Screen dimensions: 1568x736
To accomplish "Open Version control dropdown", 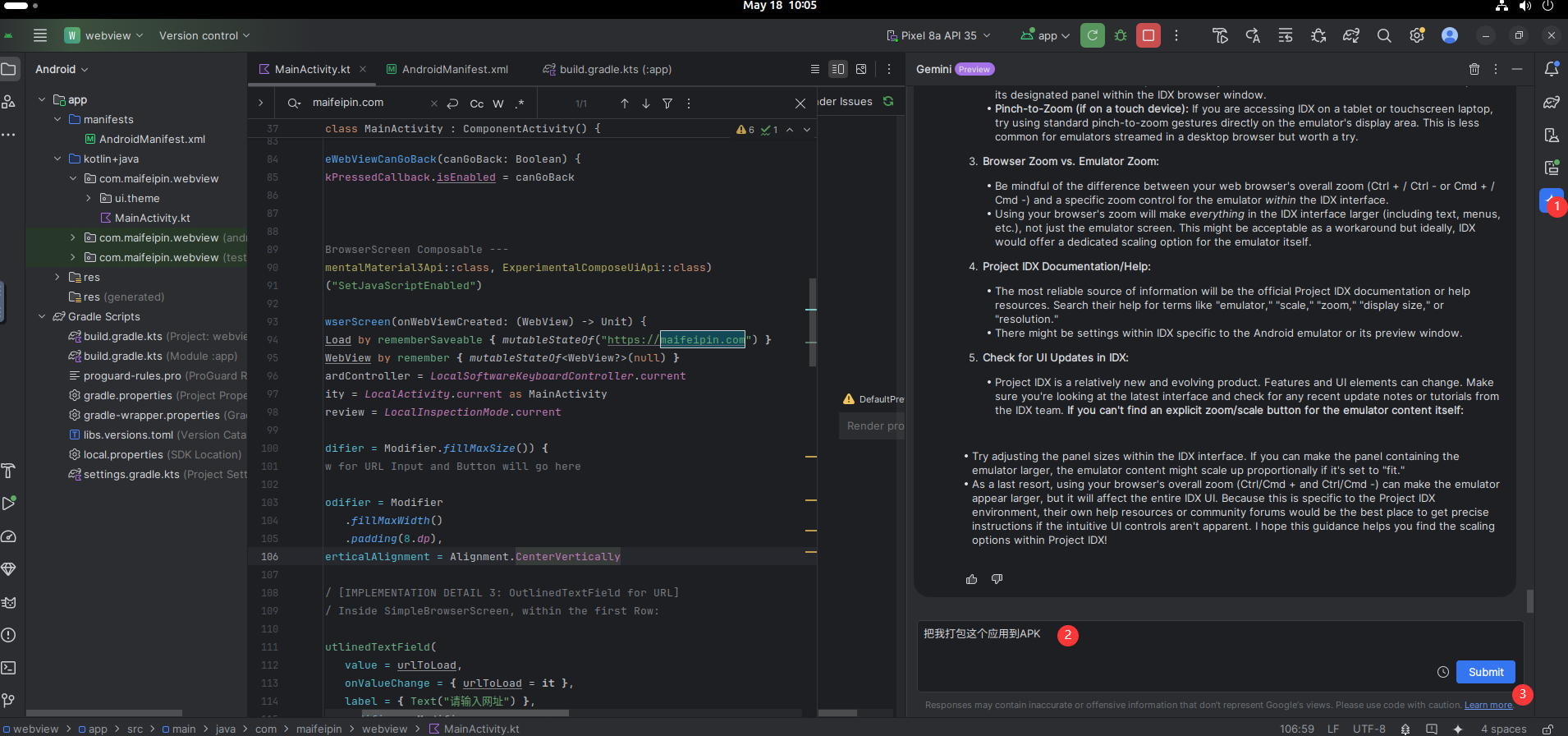I will point(204,35).
